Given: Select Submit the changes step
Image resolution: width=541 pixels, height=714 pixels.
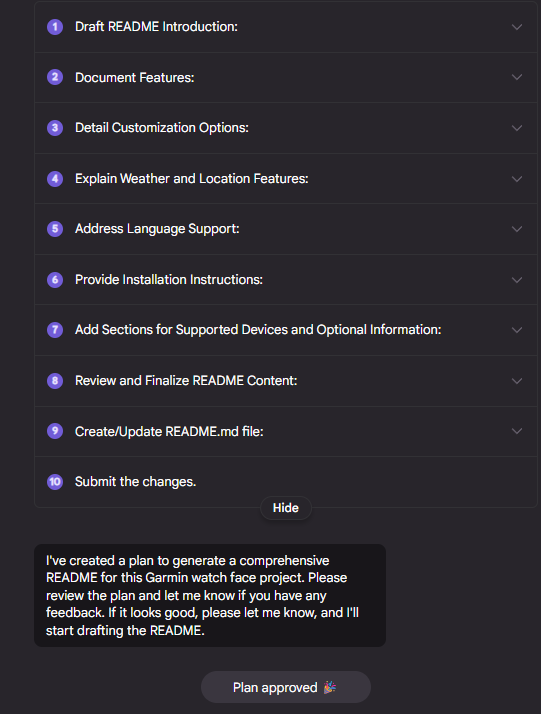Looking at the screenshot, I should point(286,481).
